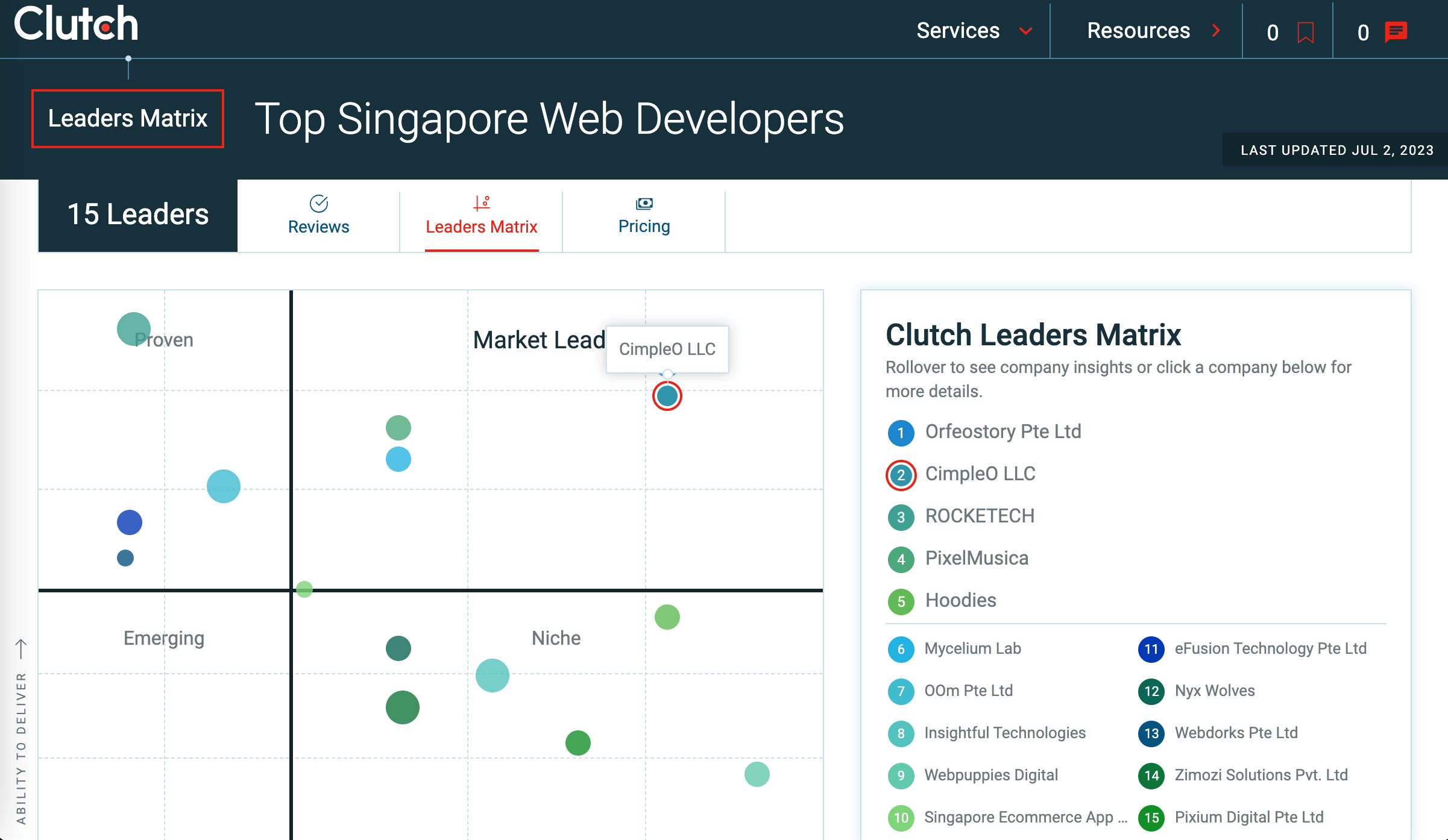Viewport: 1448px width, 840px height.
Task: Click number 15 badge for Pixium Digital
Action: [x=1151, y=818]
